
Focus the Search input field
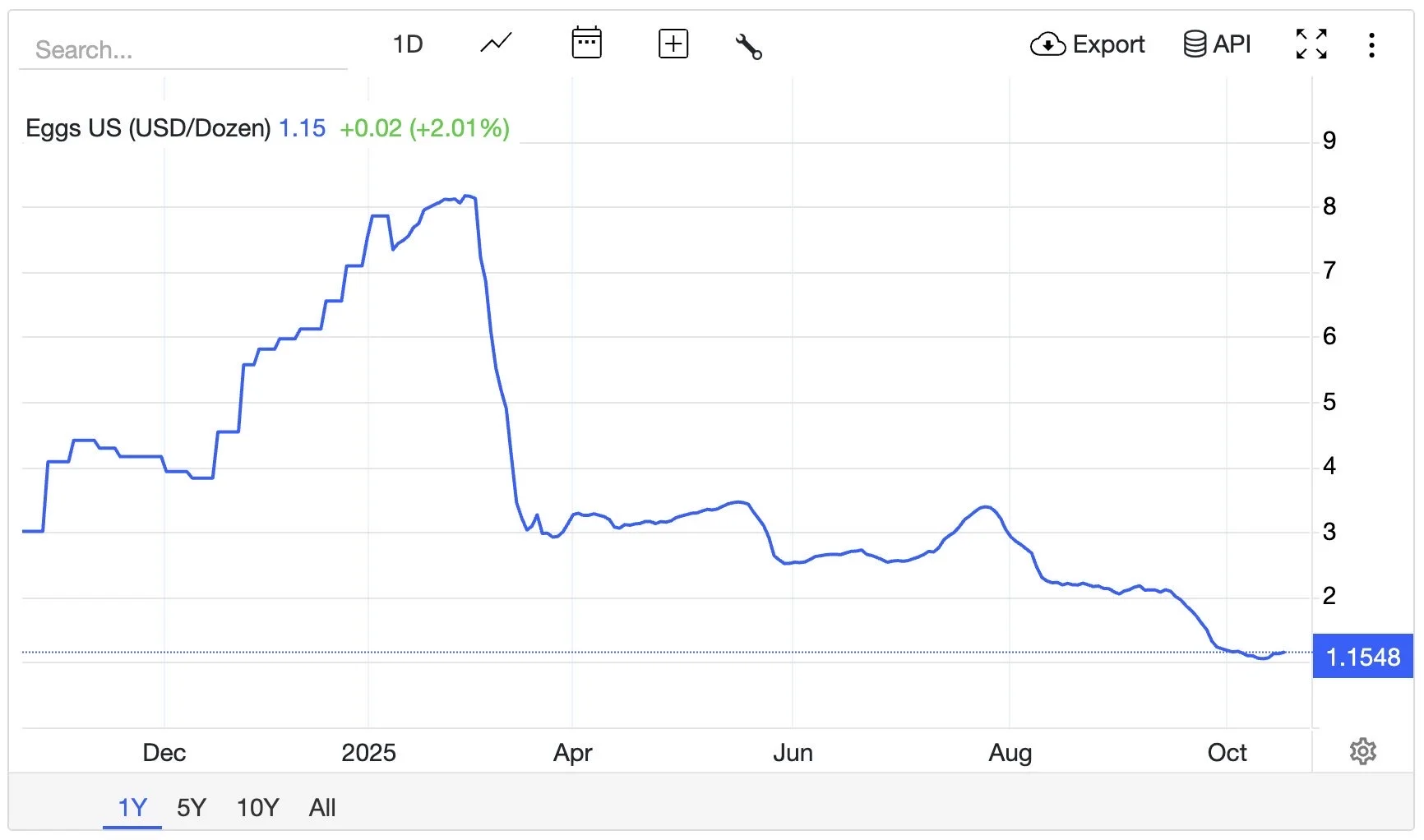tap(183, 50)
